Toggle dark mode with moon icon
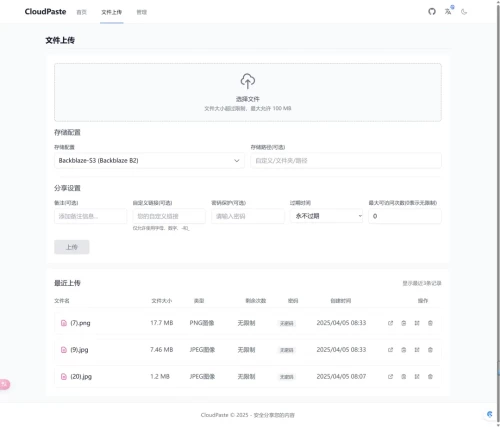The image size is (500, 427). click(x=464, y=12)
